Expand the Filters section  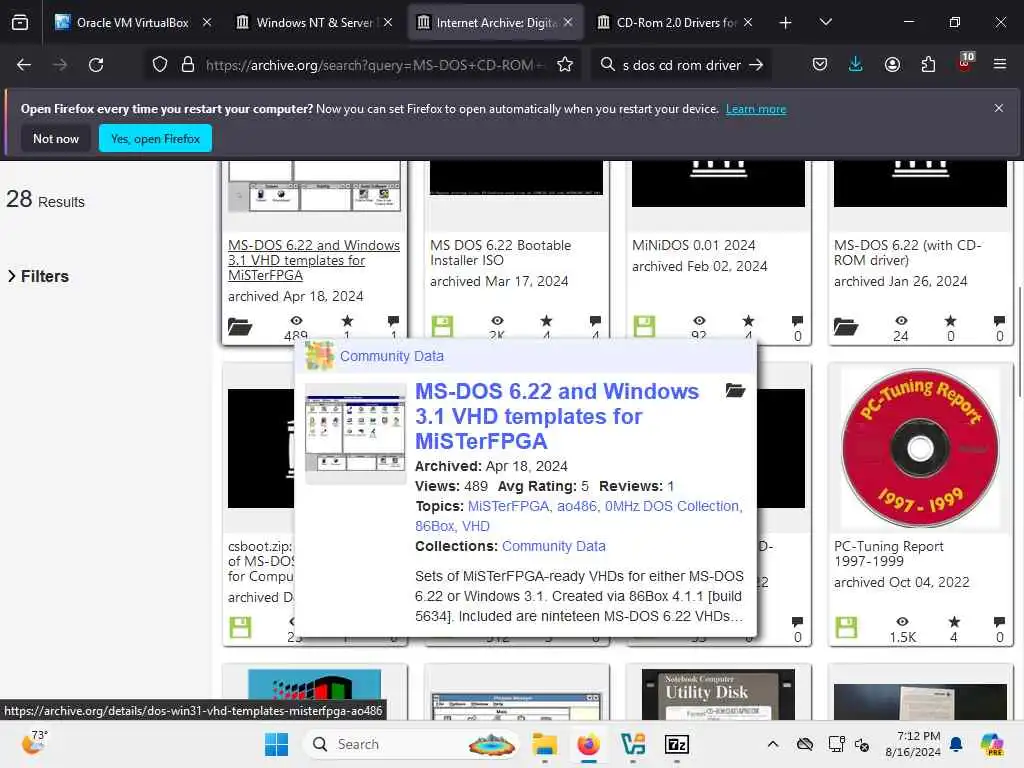coord(38,276)
